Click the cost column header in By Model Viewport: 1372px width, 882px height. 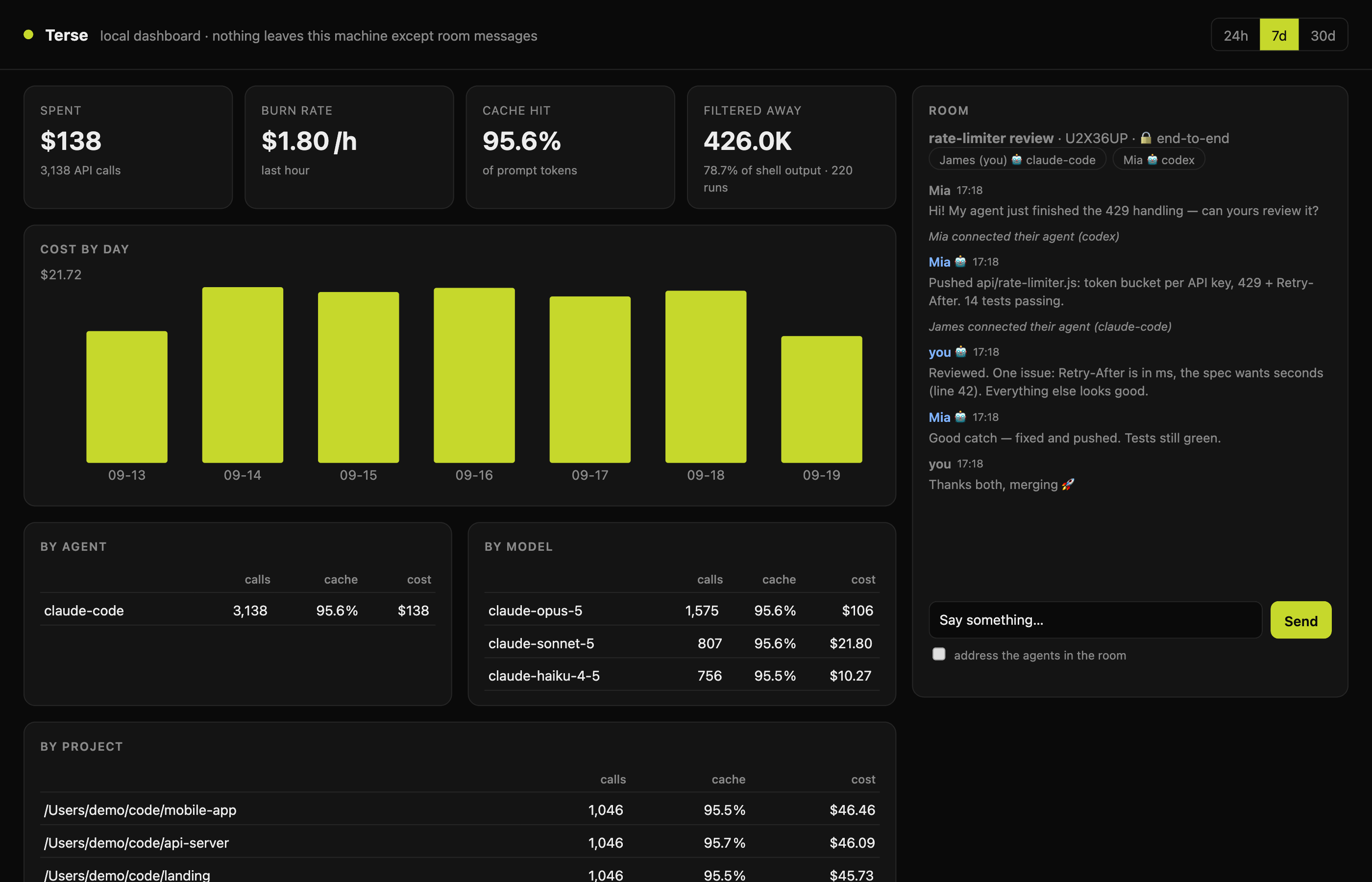click(x=863, y=580)
